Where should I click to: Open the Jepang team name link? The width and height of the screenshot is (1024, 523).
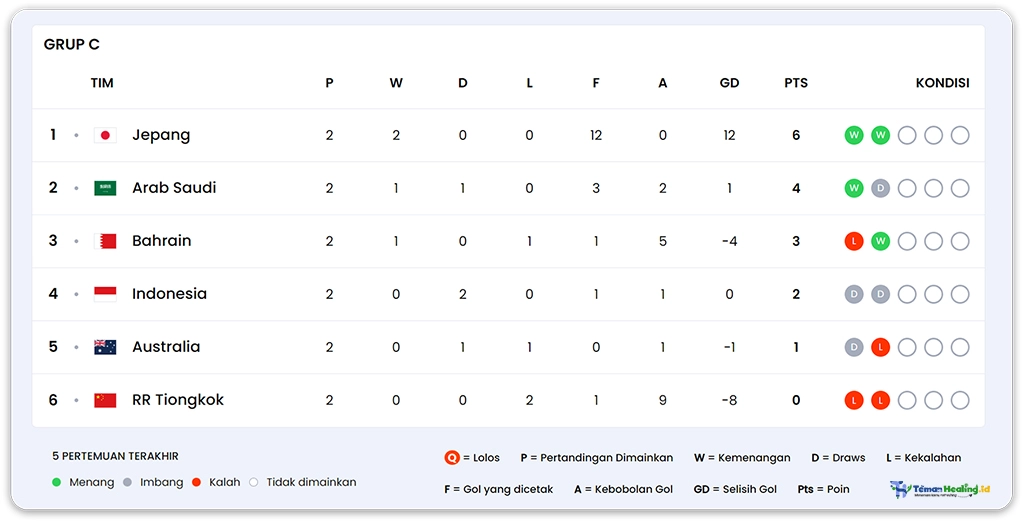click(x=161, y=135)
